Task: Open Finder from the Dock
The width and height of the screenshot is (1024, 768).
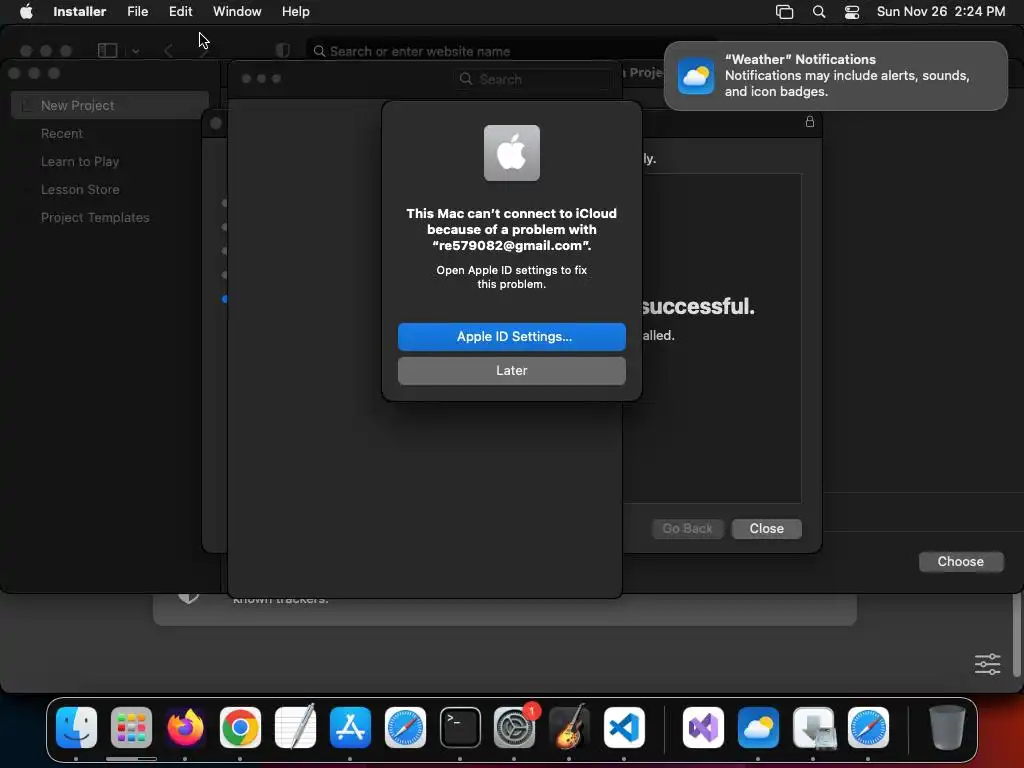Action: point(76,727)
